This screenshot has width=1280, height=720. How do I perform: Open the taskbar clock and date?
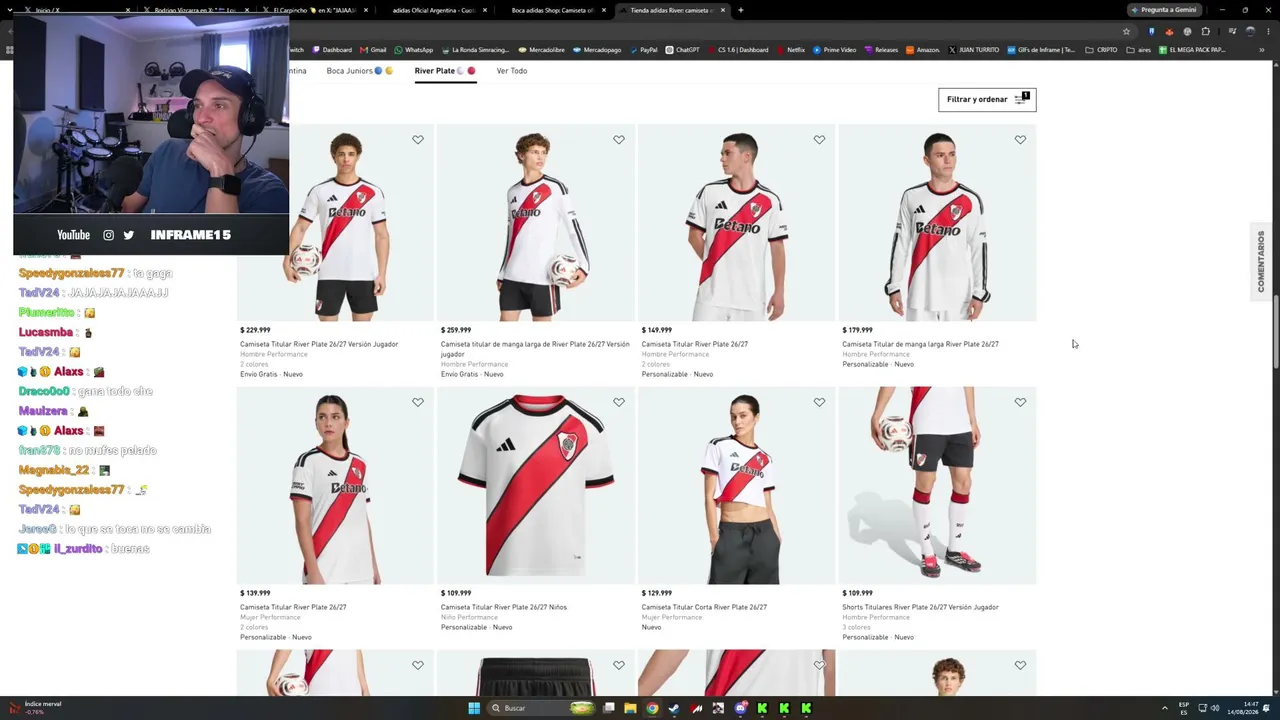[x=1243, y=708]
